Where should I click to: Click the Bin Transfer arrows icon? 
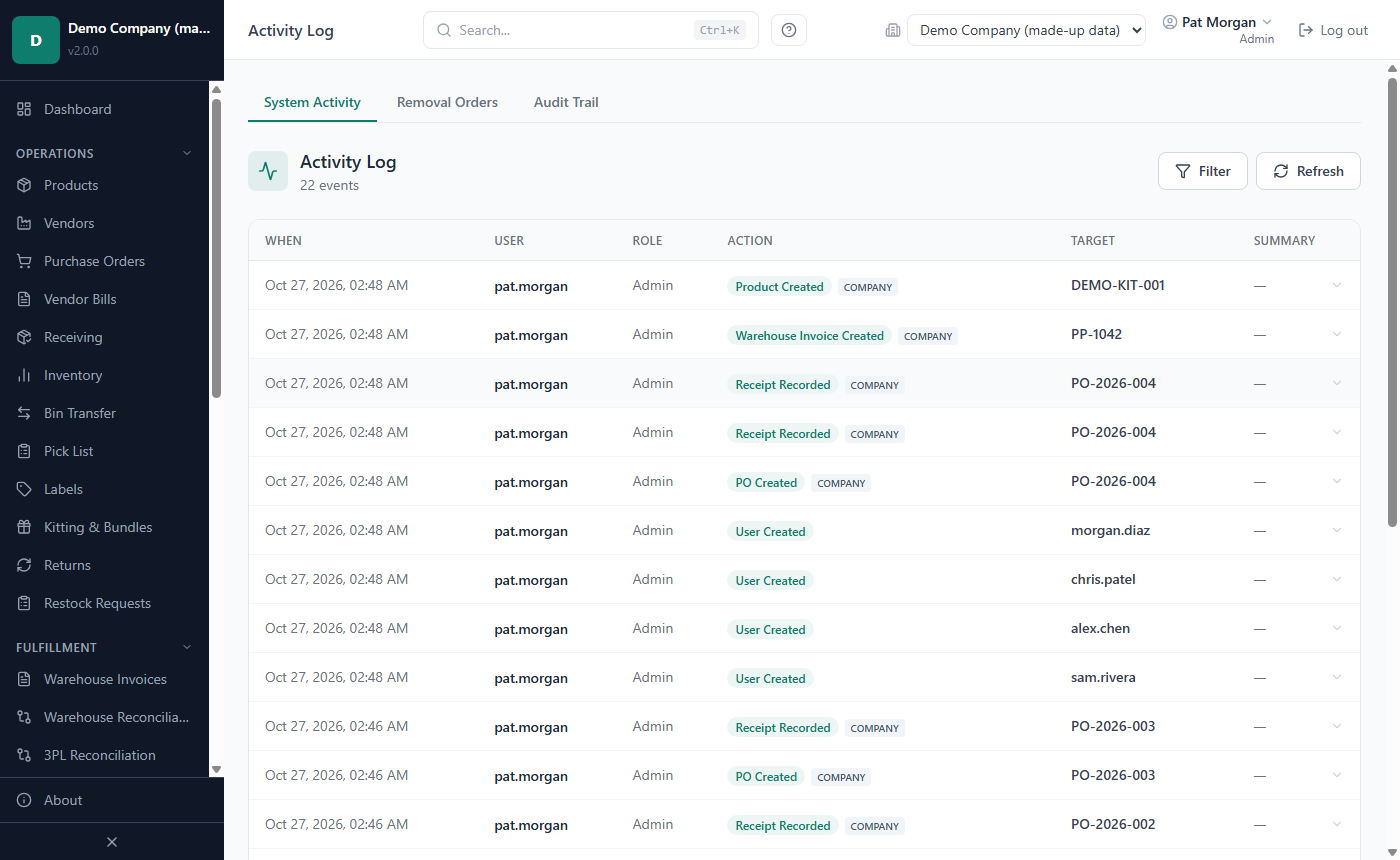tap(24, 413)
